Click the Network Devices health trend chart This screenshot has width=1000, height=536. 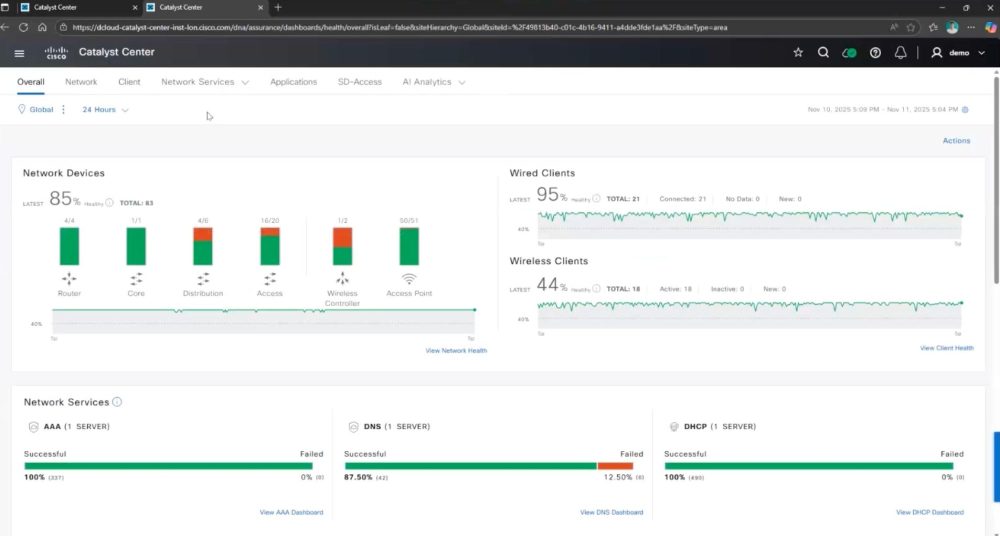tap(263, 320)
